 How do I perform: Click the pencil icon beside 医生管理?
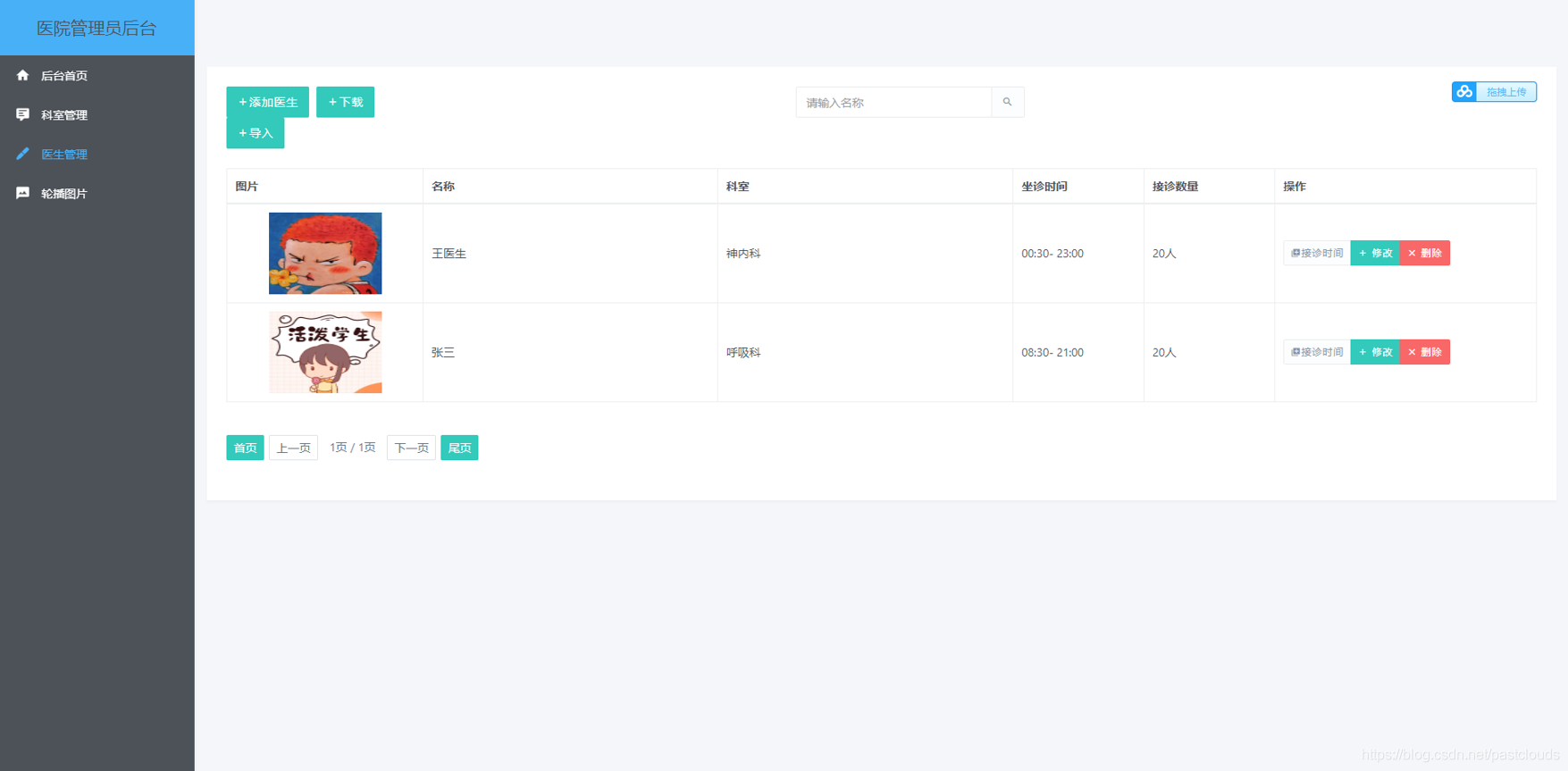point(22,154)
